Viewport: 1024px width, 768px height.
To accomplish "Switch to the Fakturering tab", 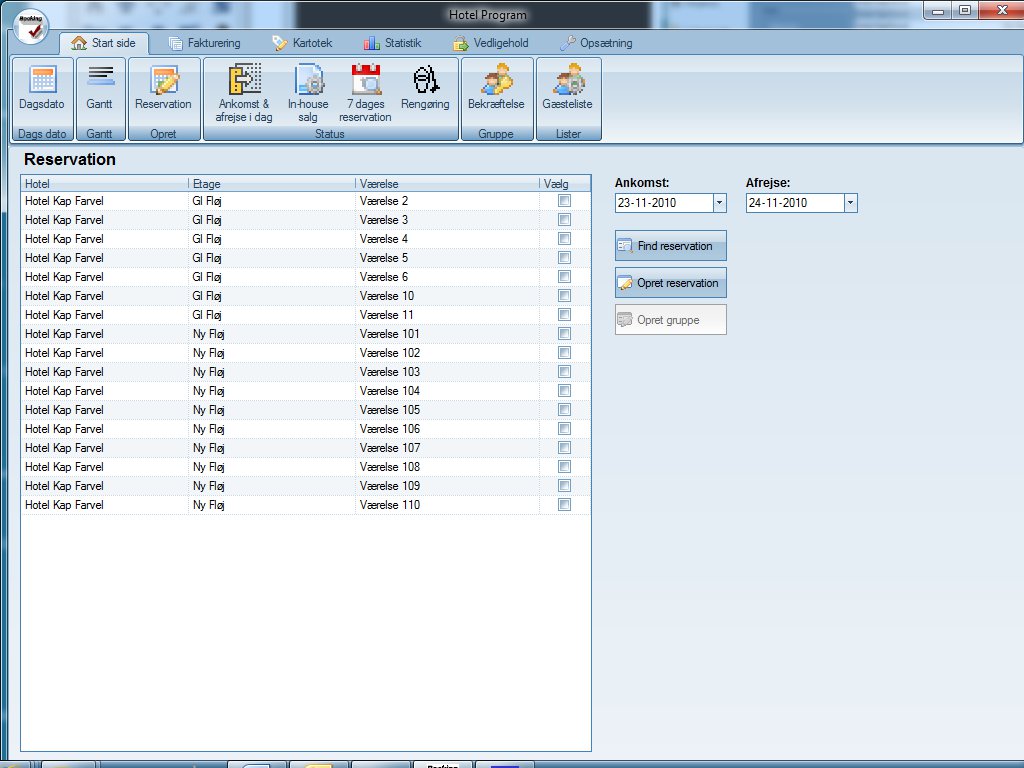I will coord(204,43).
